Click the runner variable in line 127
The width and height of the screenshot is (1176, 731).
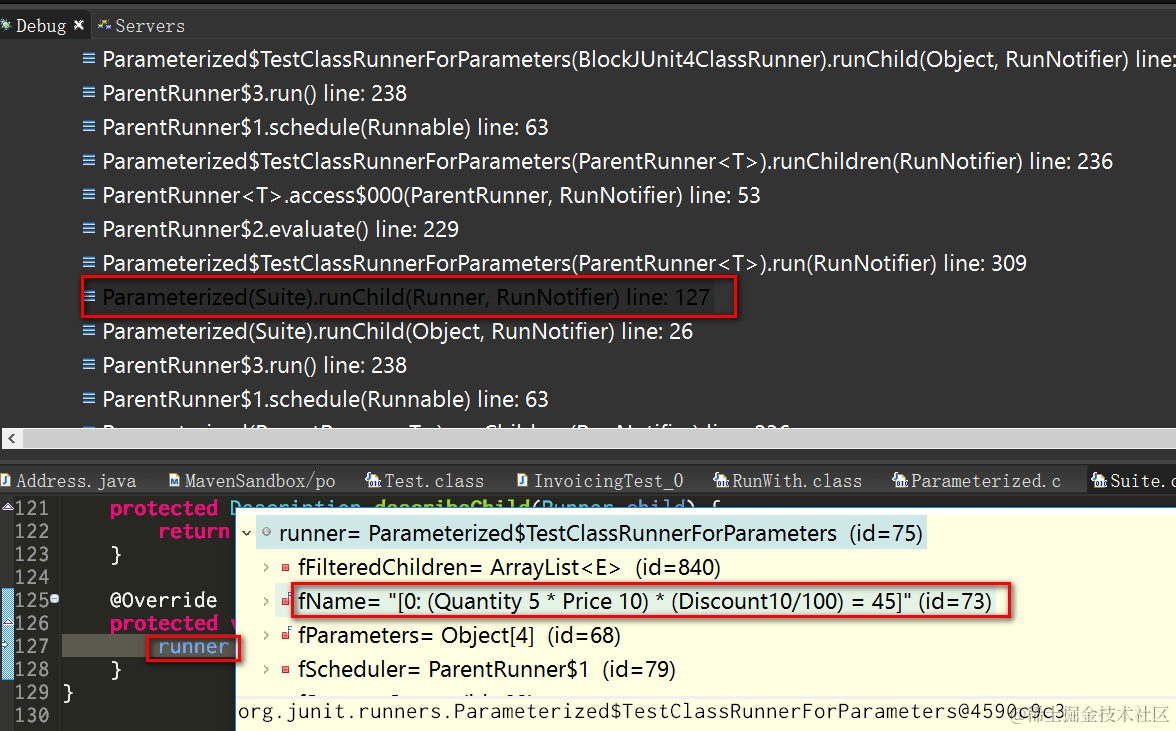(193, 647)
